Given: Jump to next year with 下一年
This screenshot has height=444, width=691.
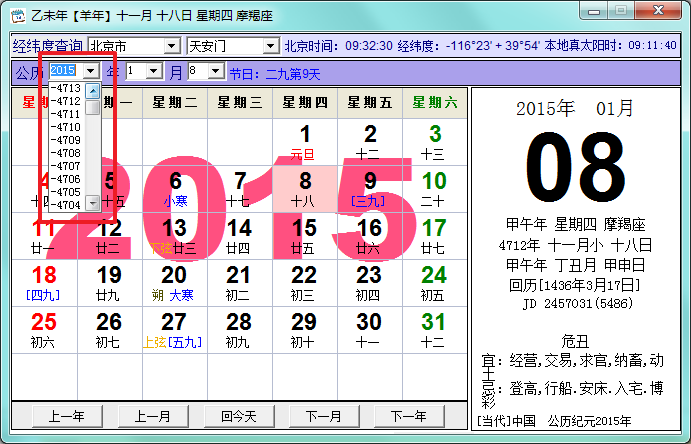Looking at the screenshot, I should (409, 416).
